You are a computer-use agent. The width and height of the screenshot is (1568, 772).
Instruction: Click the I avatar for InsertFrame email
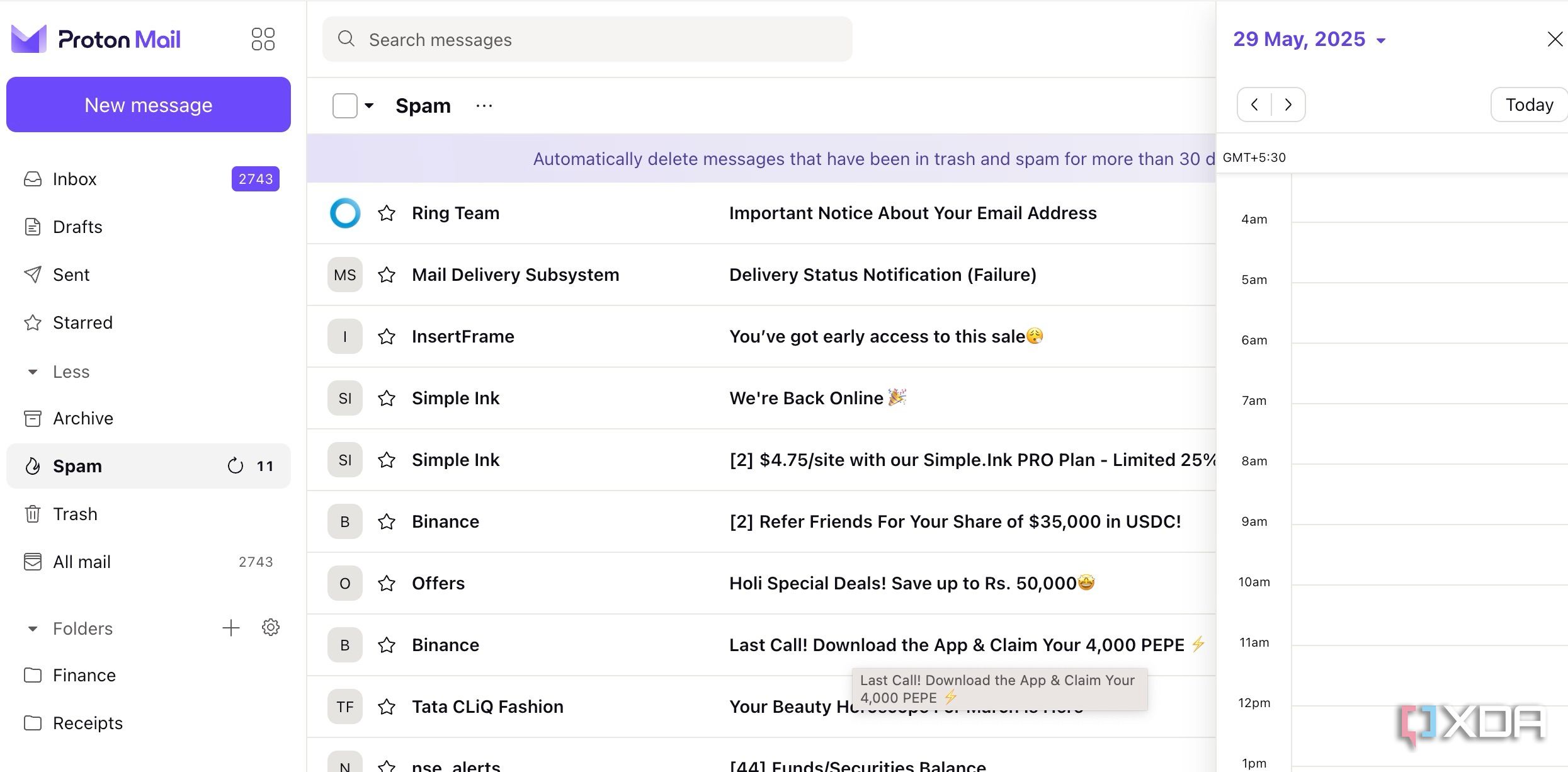pos(345,336)
